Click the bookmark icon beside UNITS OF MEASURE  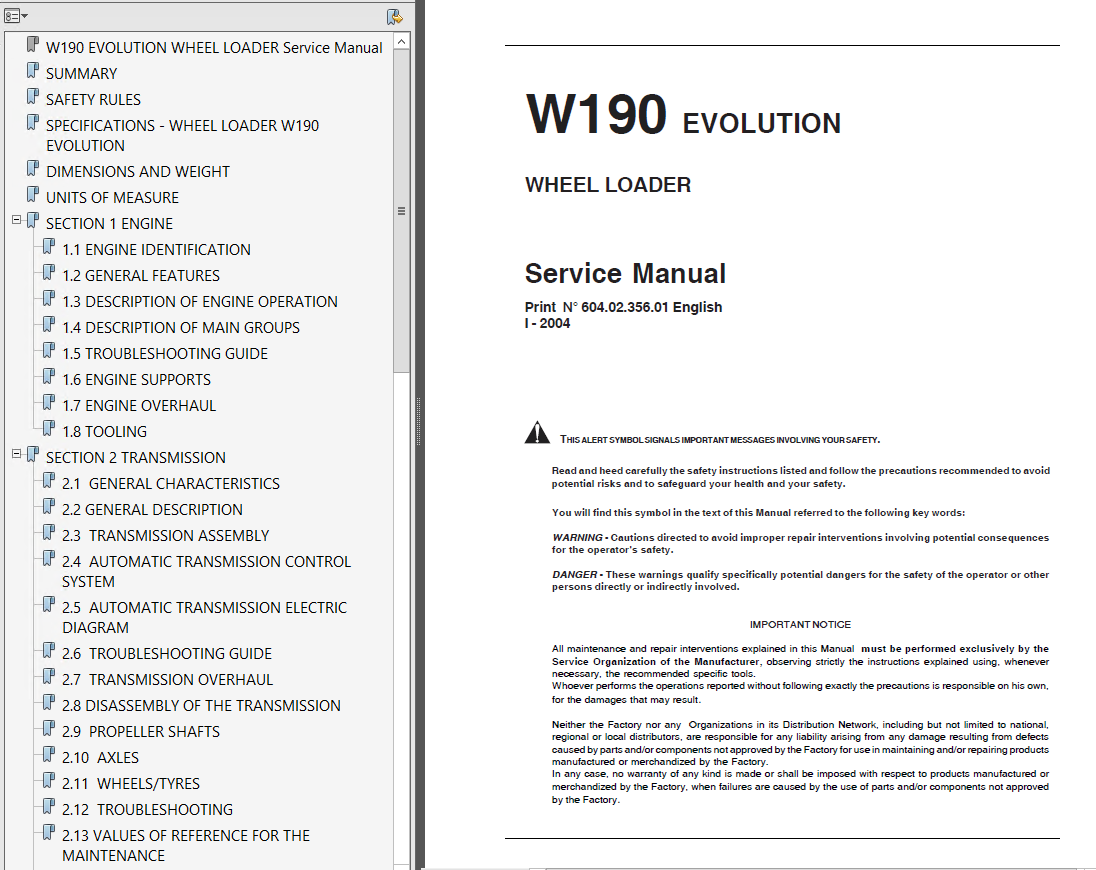click(x=33, y=194)
